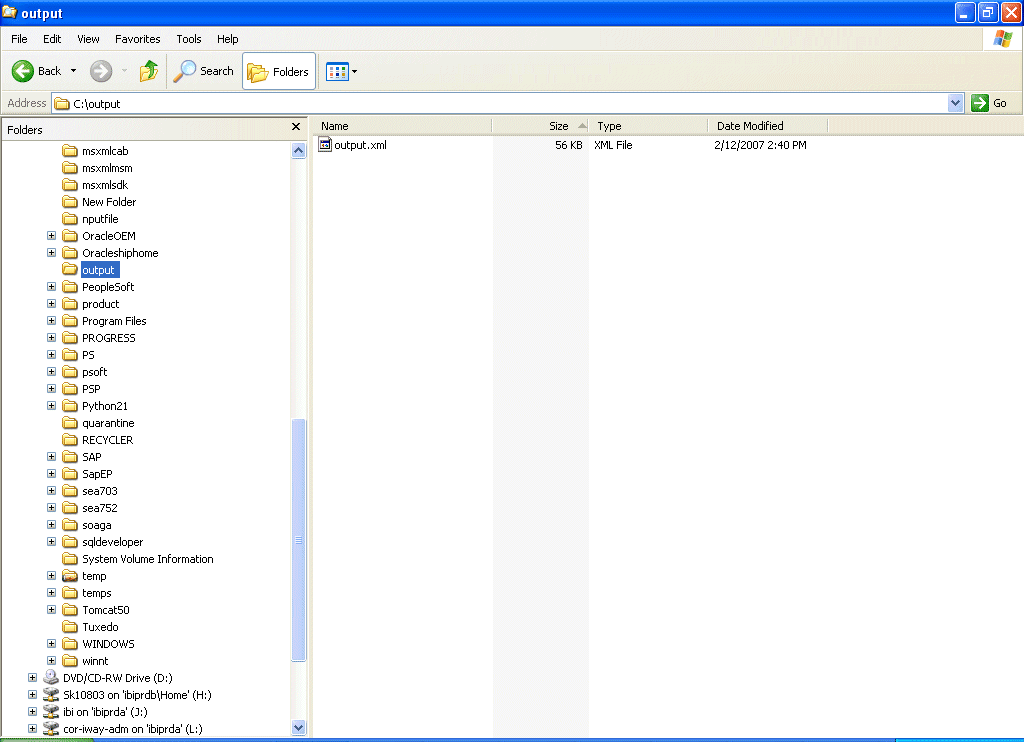The width and height of the screenshot is (1024, 742).
Task: Open the Views icon menu
Action: tap(337, 71)
